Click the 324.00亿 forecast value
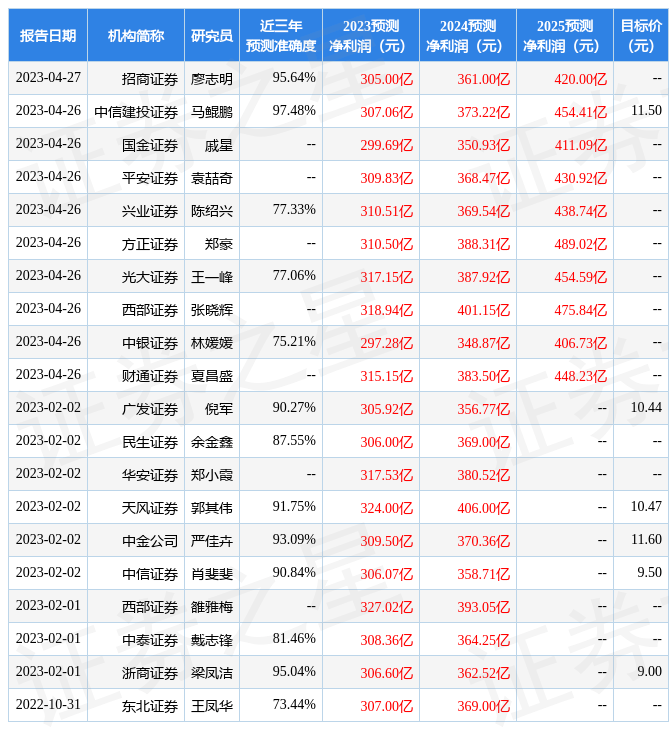 [x=386, y=508]
